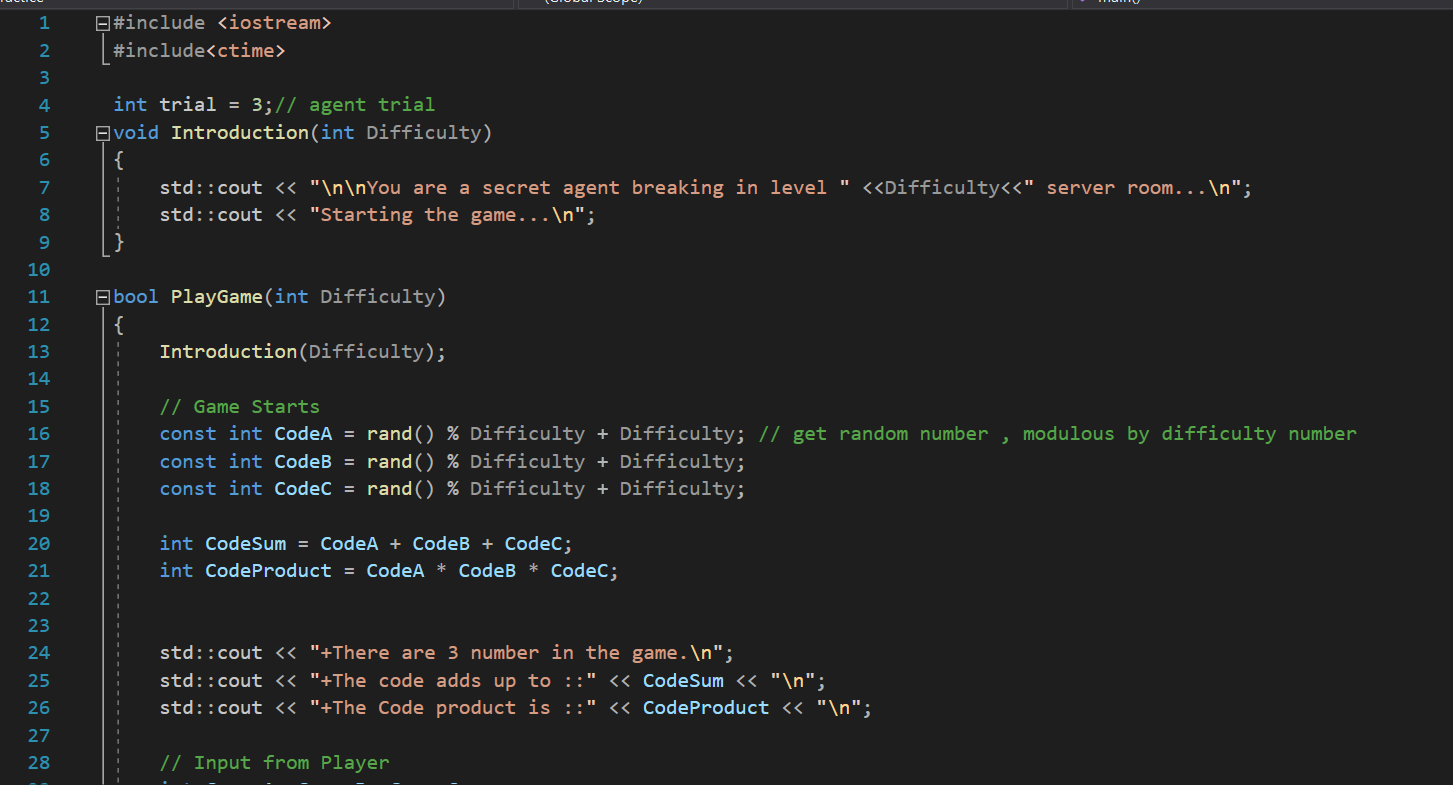Click the Introduction function name on line 5
This screenshot has width=1453, height=785.
[x=240, y=132]
